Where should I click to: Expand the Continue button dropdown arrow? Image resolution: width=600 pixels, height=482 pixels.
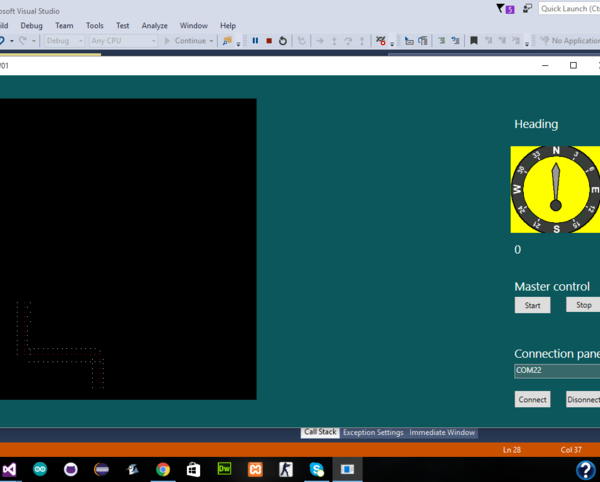(212, 41)
